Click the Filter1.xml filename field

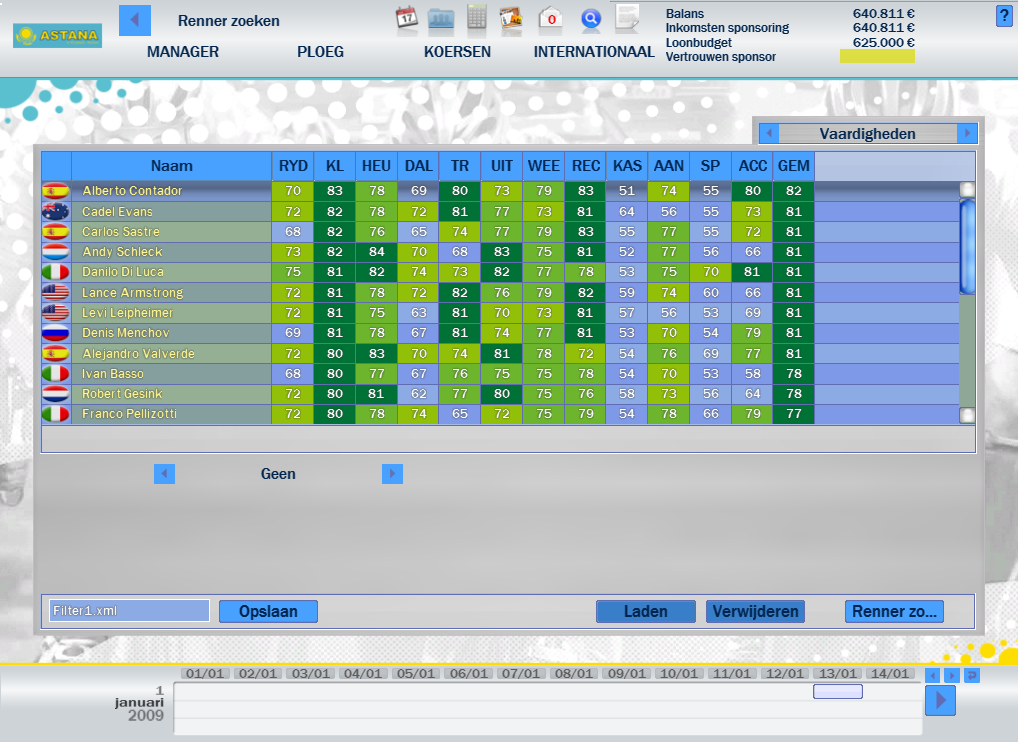click(x=128, y=610)
